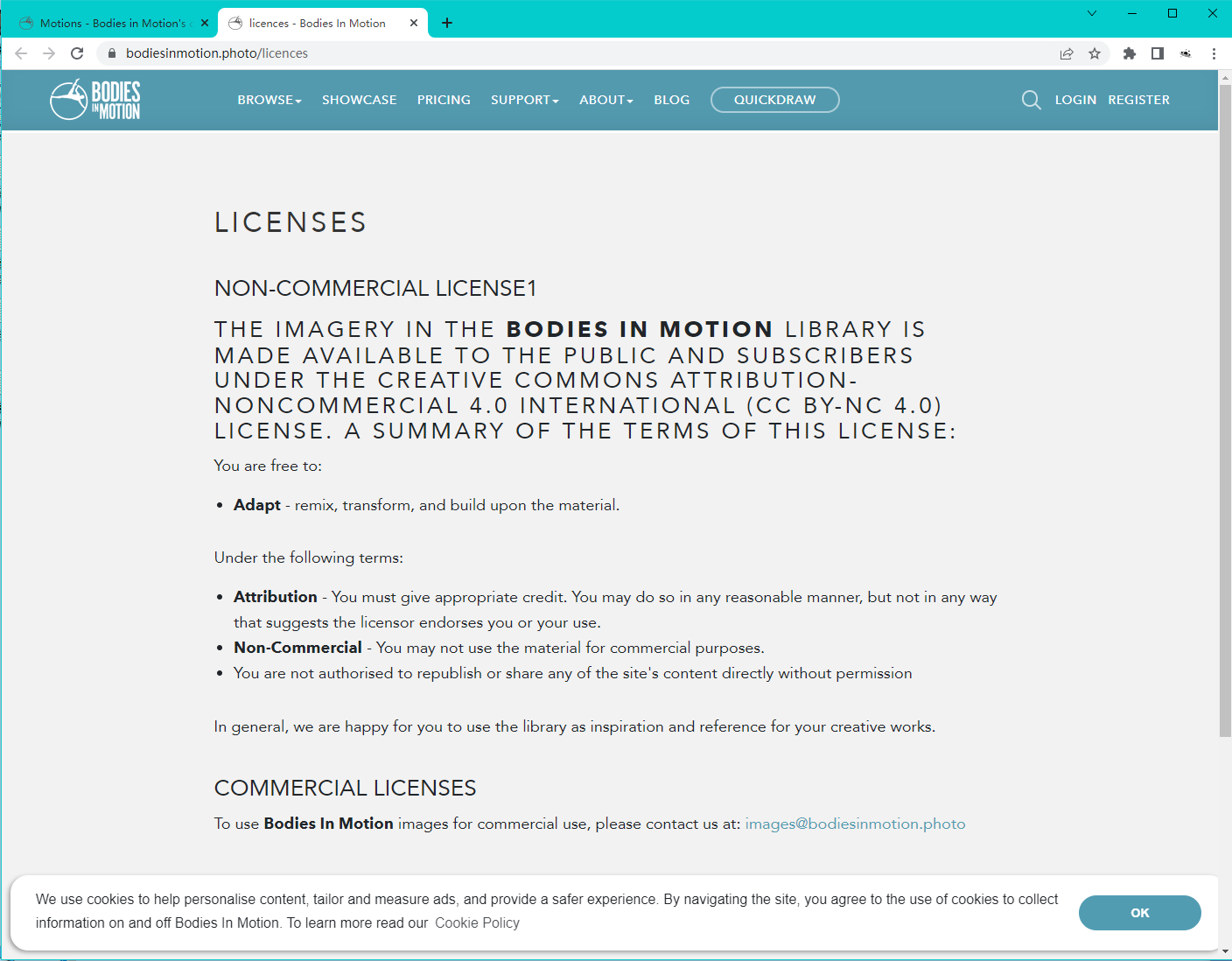The width and height of the screenshot is (1232, 961).
Task: Expand the ABOUT dropdown menu
Action: (x=605, y=100)
